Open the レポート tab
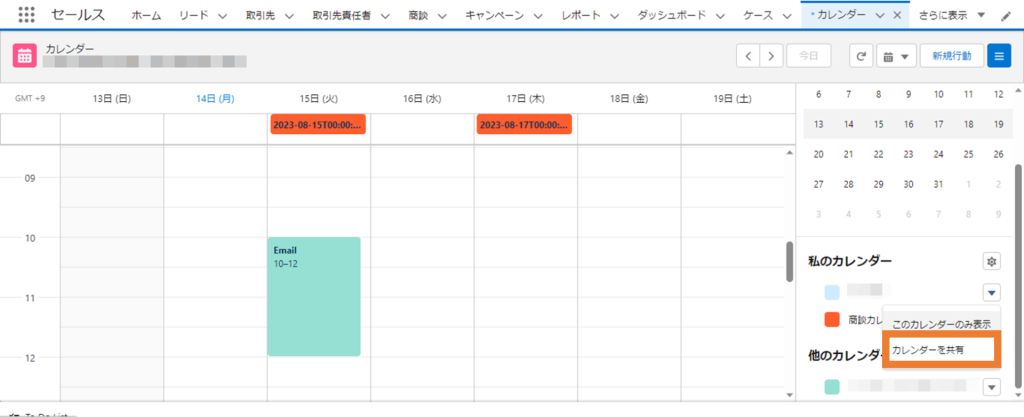This screenshot has height=417, width=1024. click(581, 16)
